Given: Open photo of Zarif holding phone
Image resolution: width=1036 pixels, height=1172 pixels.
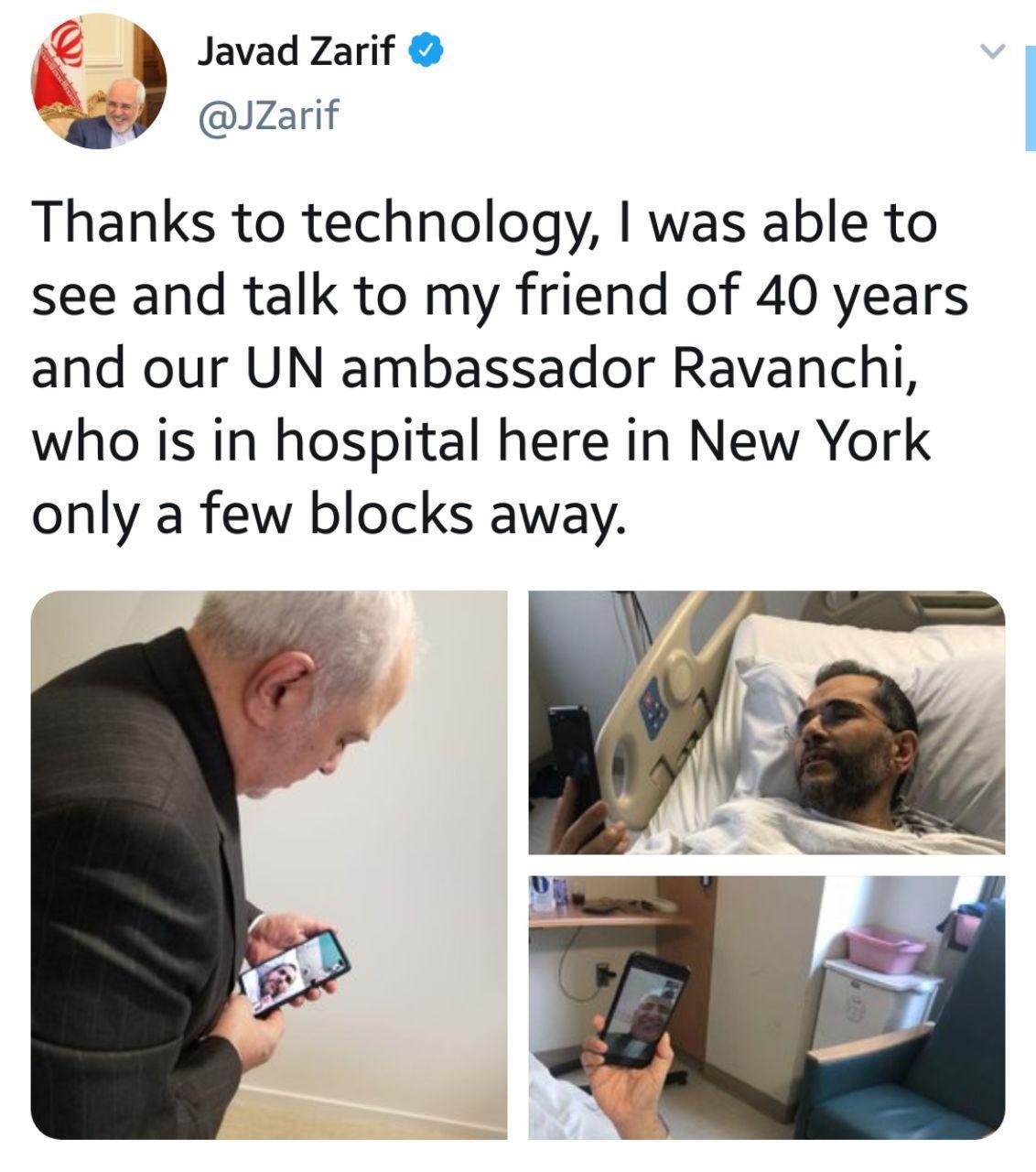Looking at the screenshot, I should (269, 864).
